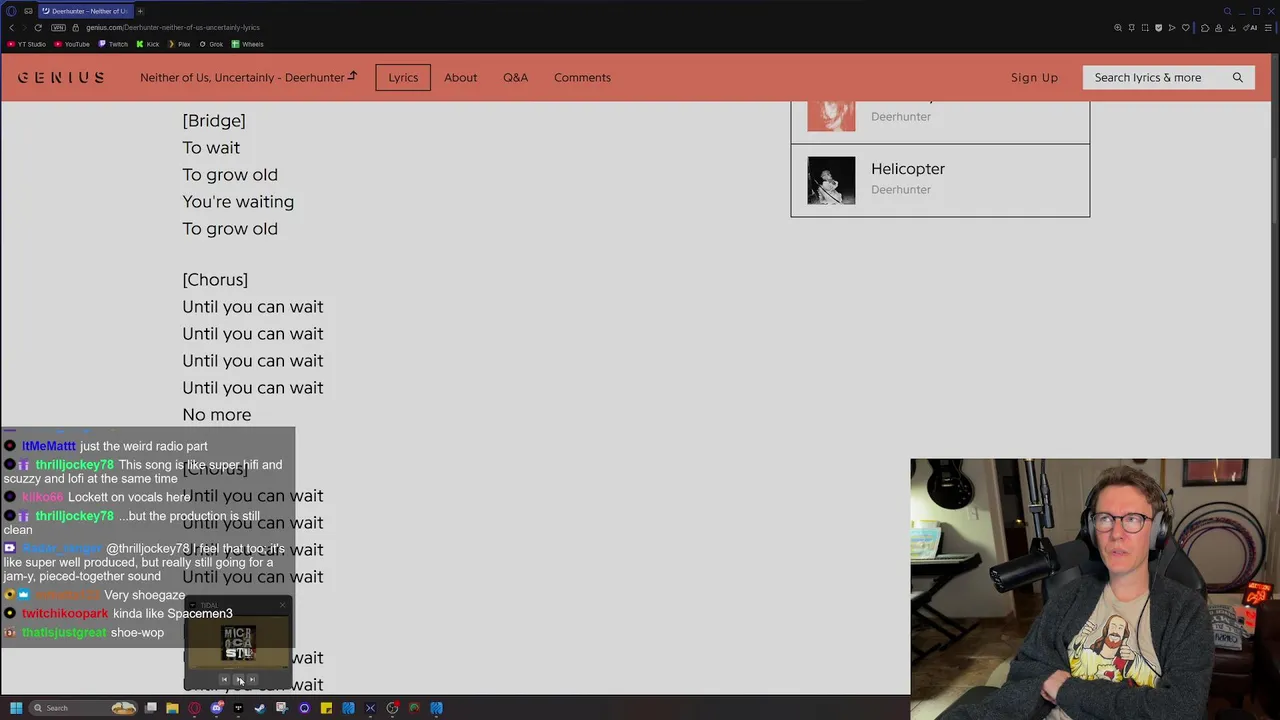Open the account profile icon
The height and width of the screenshot is (720, 1280).
[x=1219, y=28]
